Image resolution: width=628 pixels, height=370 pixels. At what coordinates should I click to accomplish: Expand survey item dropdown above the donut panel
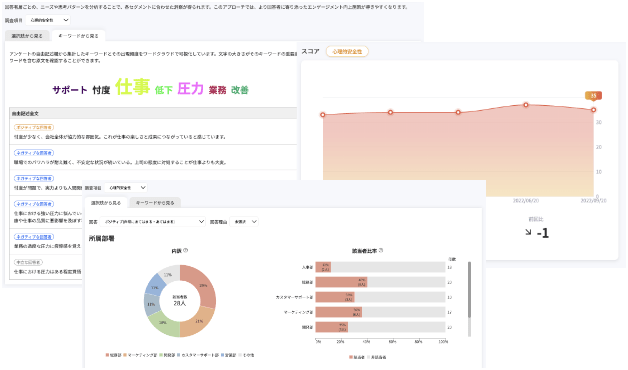point(126,187)
